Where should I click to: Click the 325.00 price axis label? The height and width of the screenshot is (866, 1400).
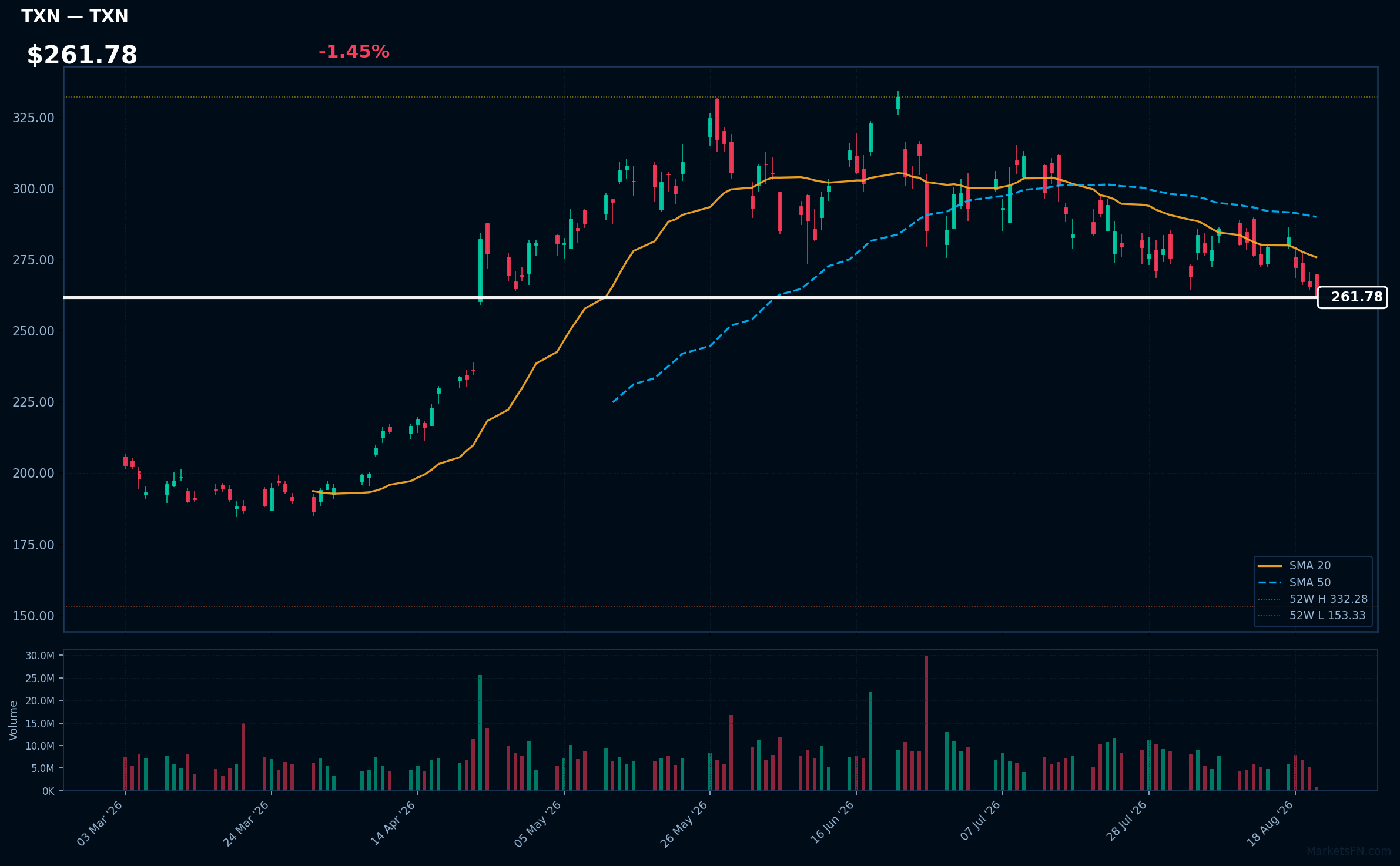(34, 118)
